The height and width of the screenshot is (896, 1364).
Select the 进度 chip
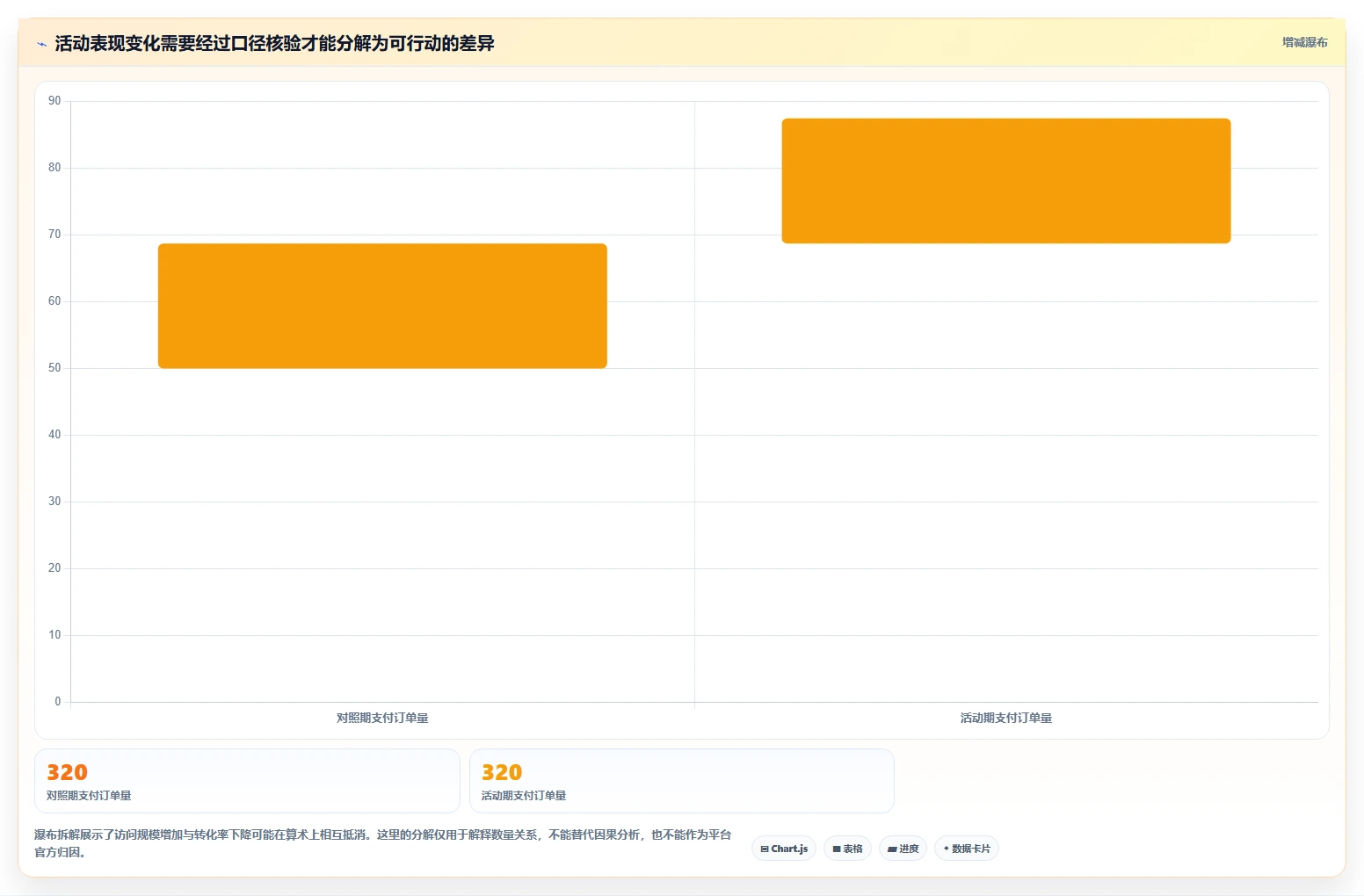coord(903,849)
